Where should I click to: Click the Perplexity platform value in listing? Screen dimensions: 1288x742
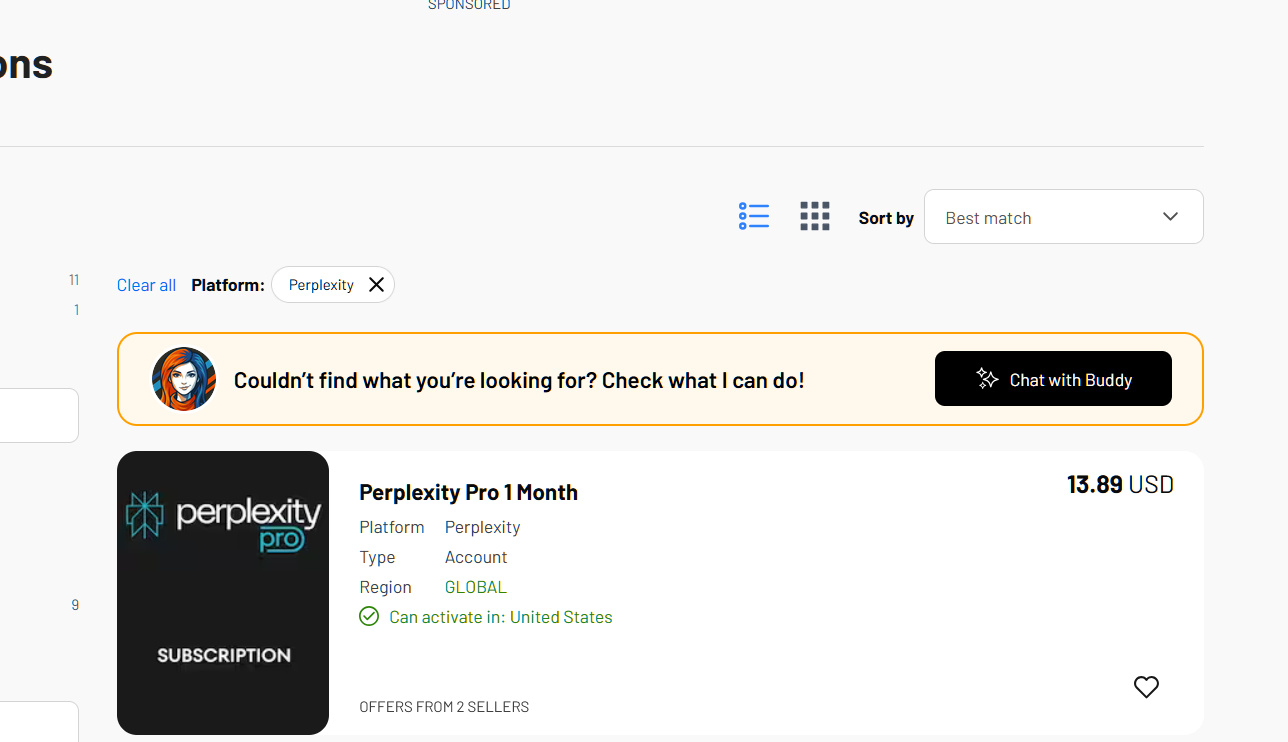point(482,527)
